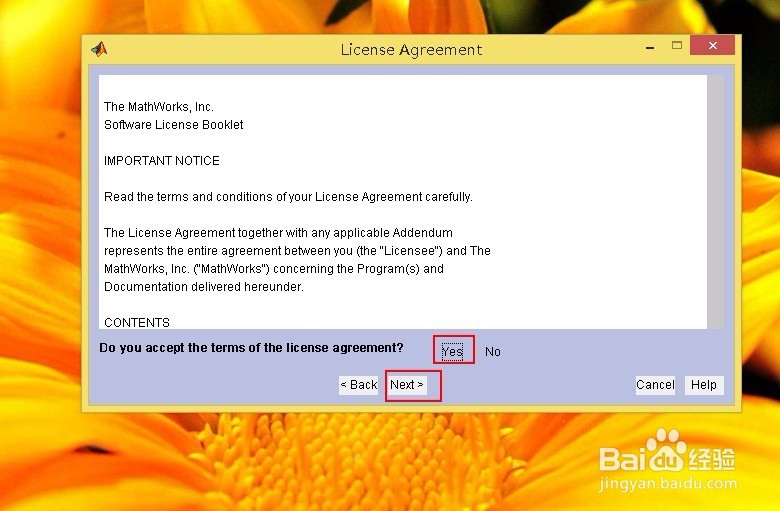Open the Help button
780x511 pixels.
click(x=704, y=385)
